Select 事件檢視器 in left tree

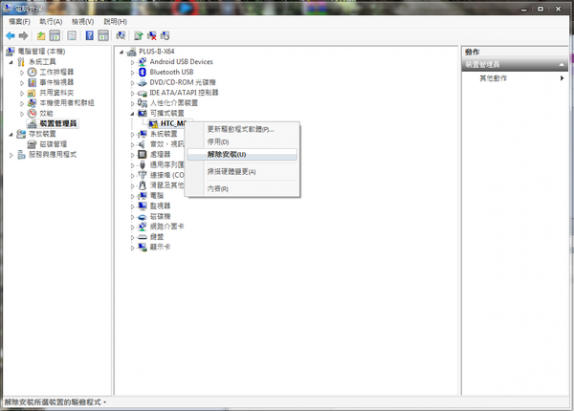click(56, 82)
